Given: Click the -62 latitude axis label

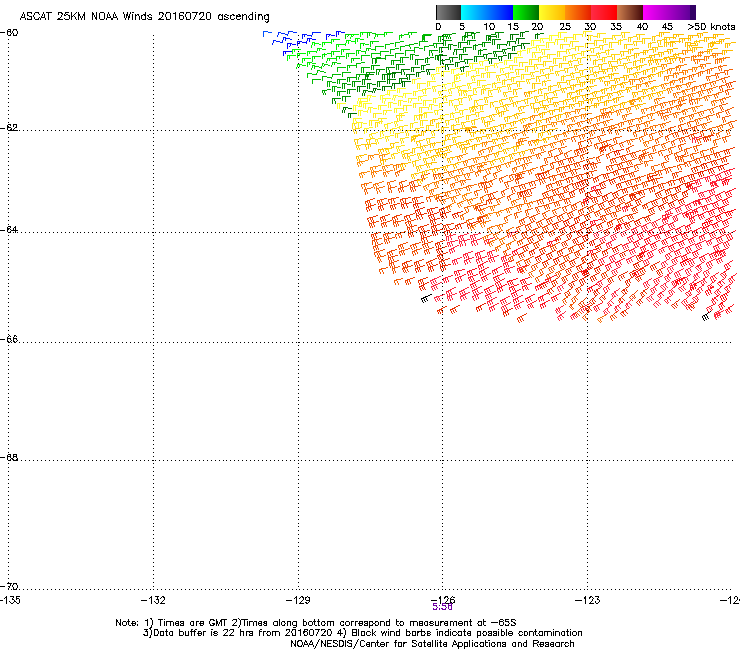Looking at the screenshot, I should [x=9, y=127].
